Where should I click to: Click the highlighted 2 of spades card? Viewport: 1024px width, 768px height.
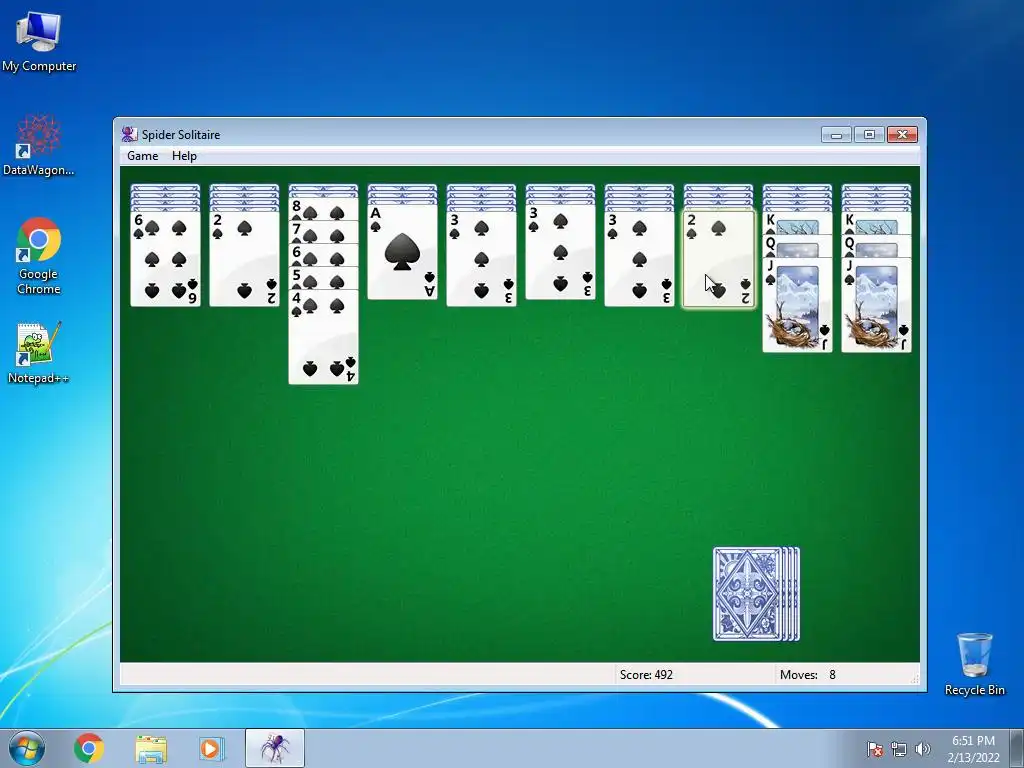click(718, 258)
